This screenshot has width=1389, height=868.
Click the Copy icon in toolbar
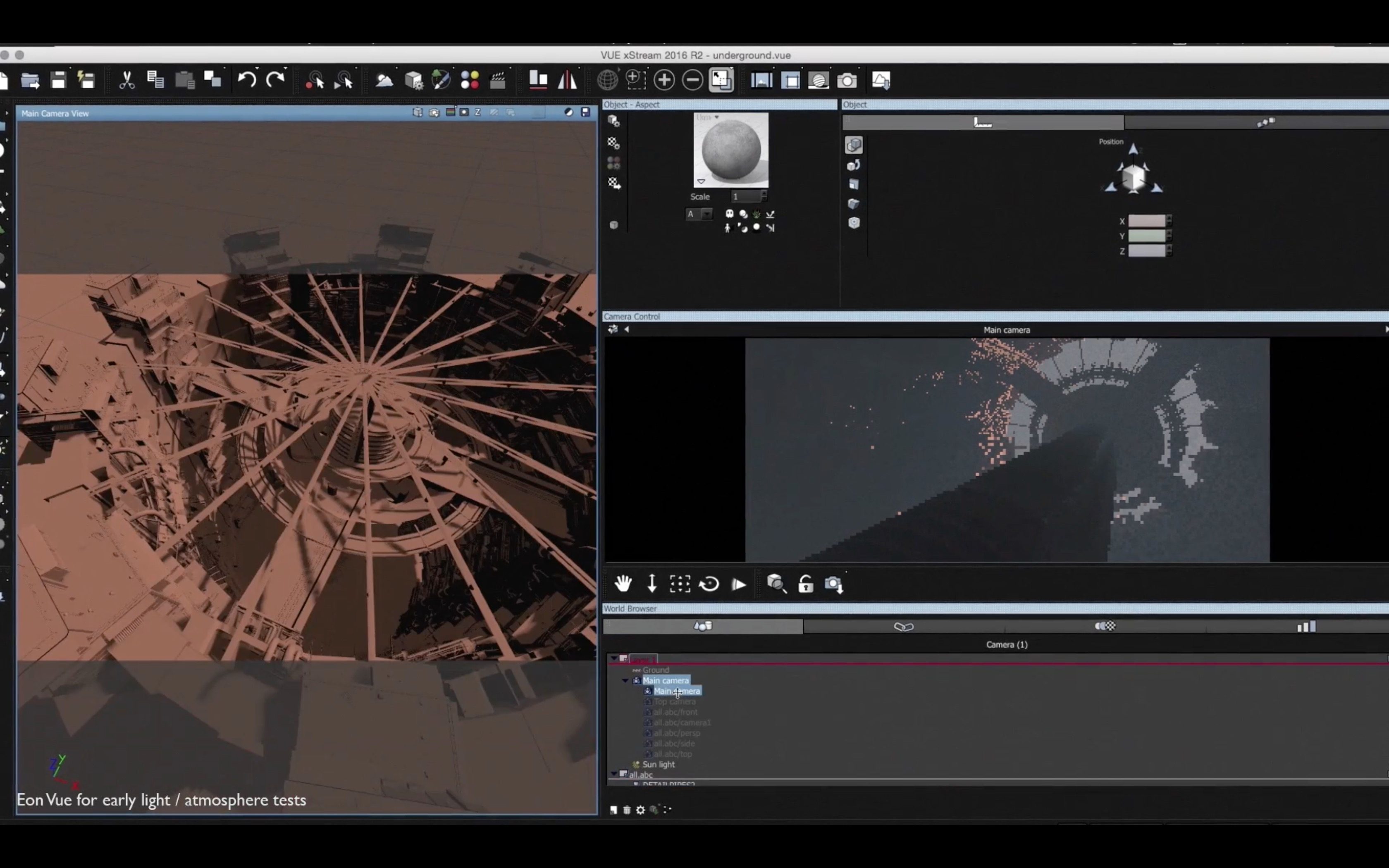tap(155, 80)
